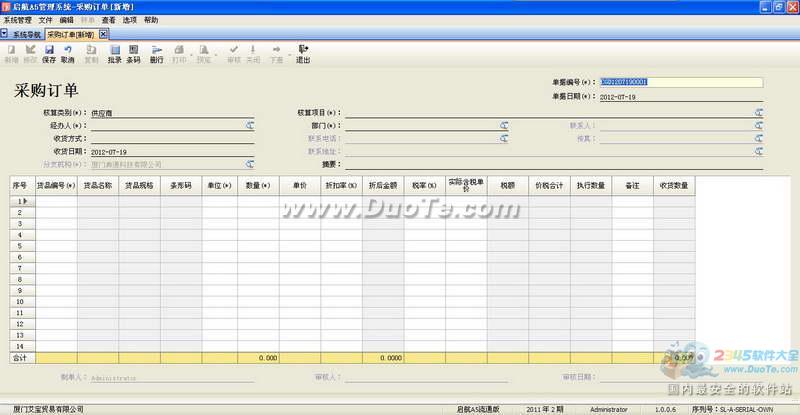The width and height of the screenshot is (800, 415).
Task: Open lookup for 经办人 field
Action: (x=249, y=126)
